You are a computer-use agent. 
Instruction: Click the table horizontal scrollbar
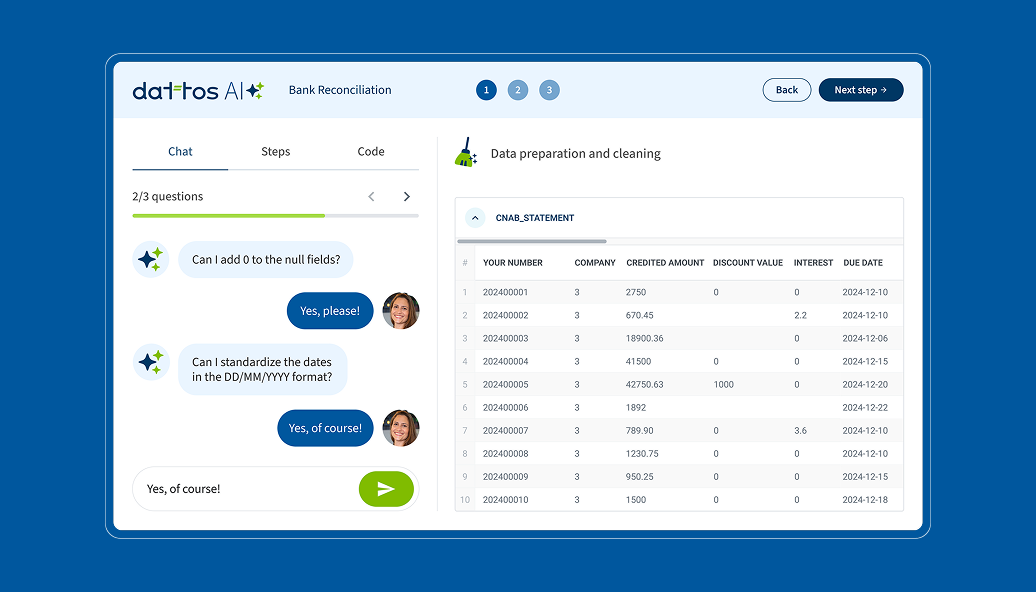coord(532,241)
